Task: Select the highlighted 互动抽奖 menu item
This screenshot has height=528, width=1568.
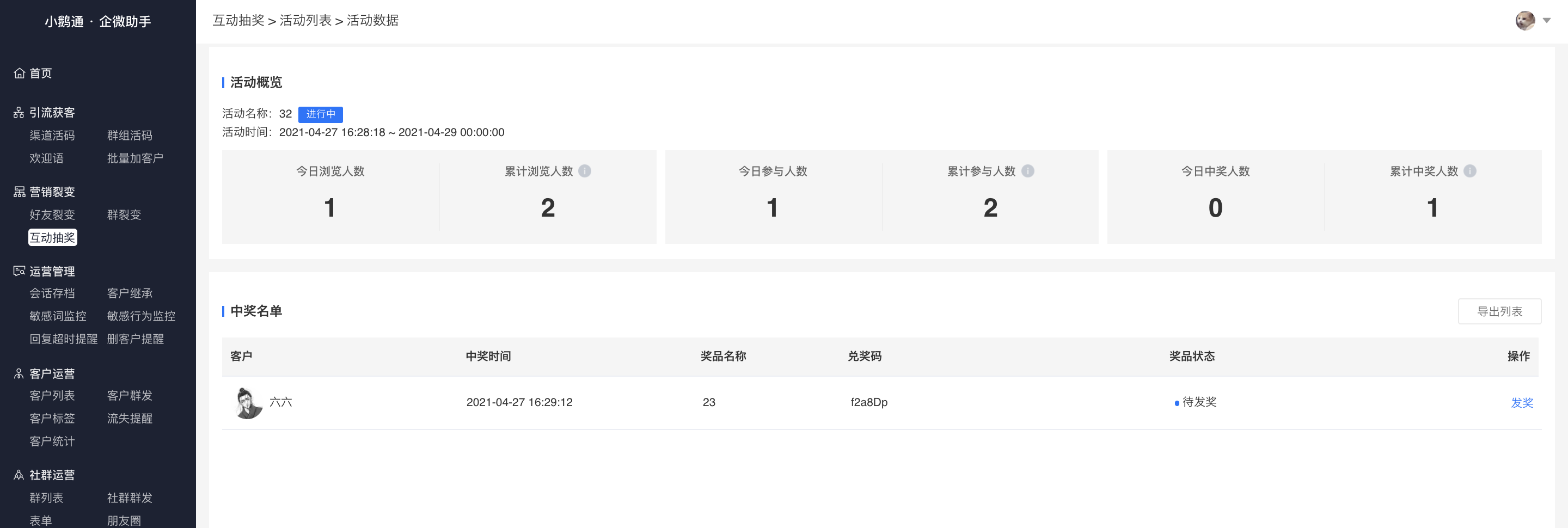Action: pos(52,238)
